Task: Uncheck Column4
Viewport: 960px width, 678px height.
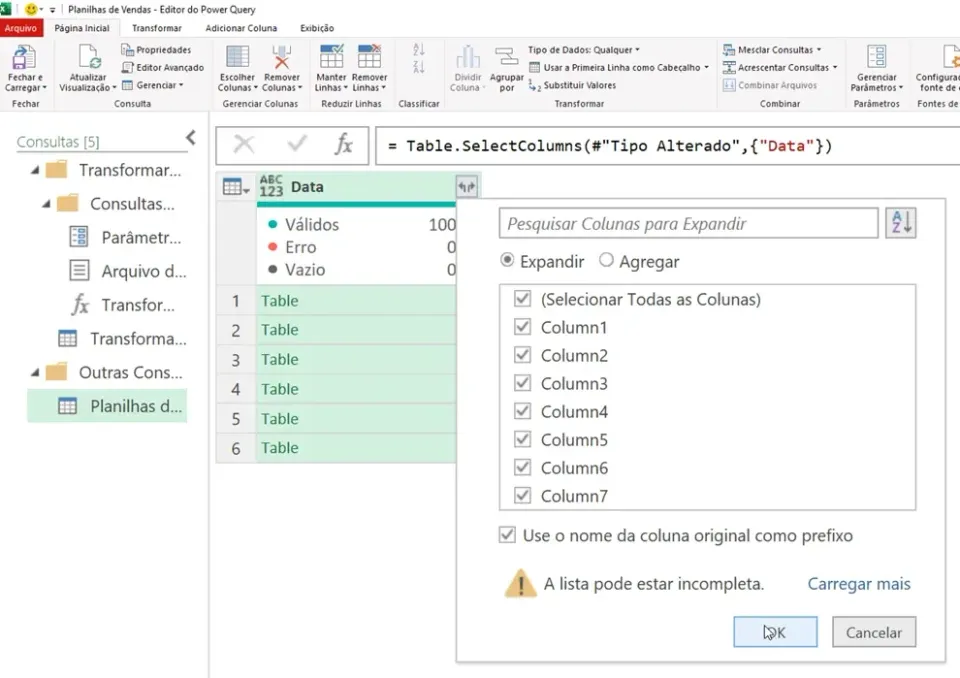Action: click(x=522, y=411)
